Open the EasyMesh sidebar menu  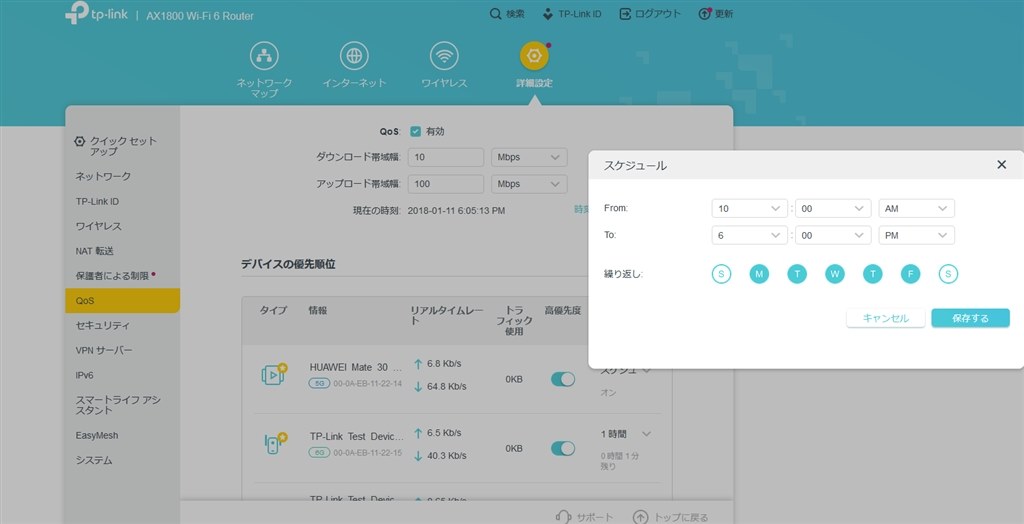[x=97, y=435]
